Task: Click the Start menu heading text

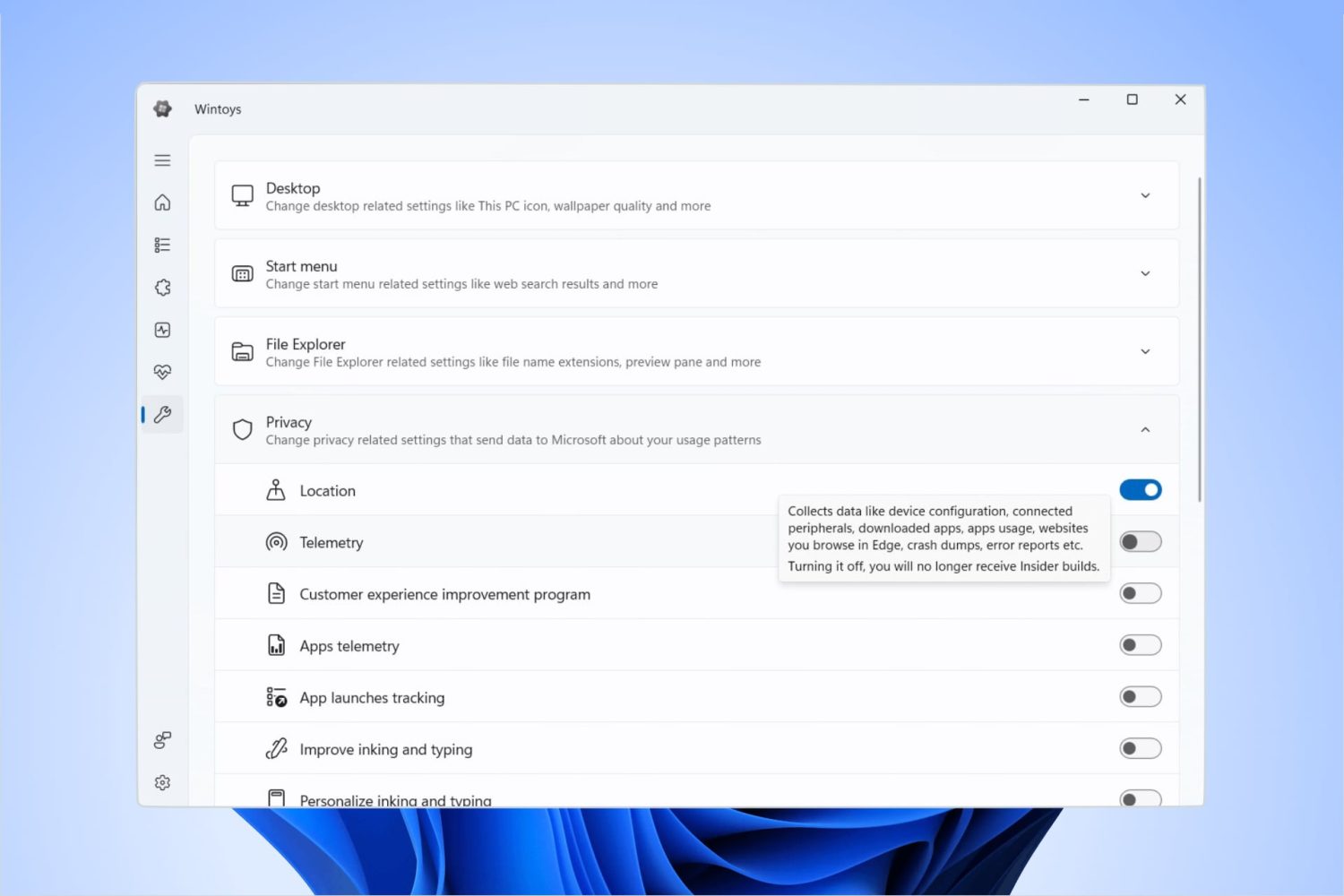Action: [301, 266]
